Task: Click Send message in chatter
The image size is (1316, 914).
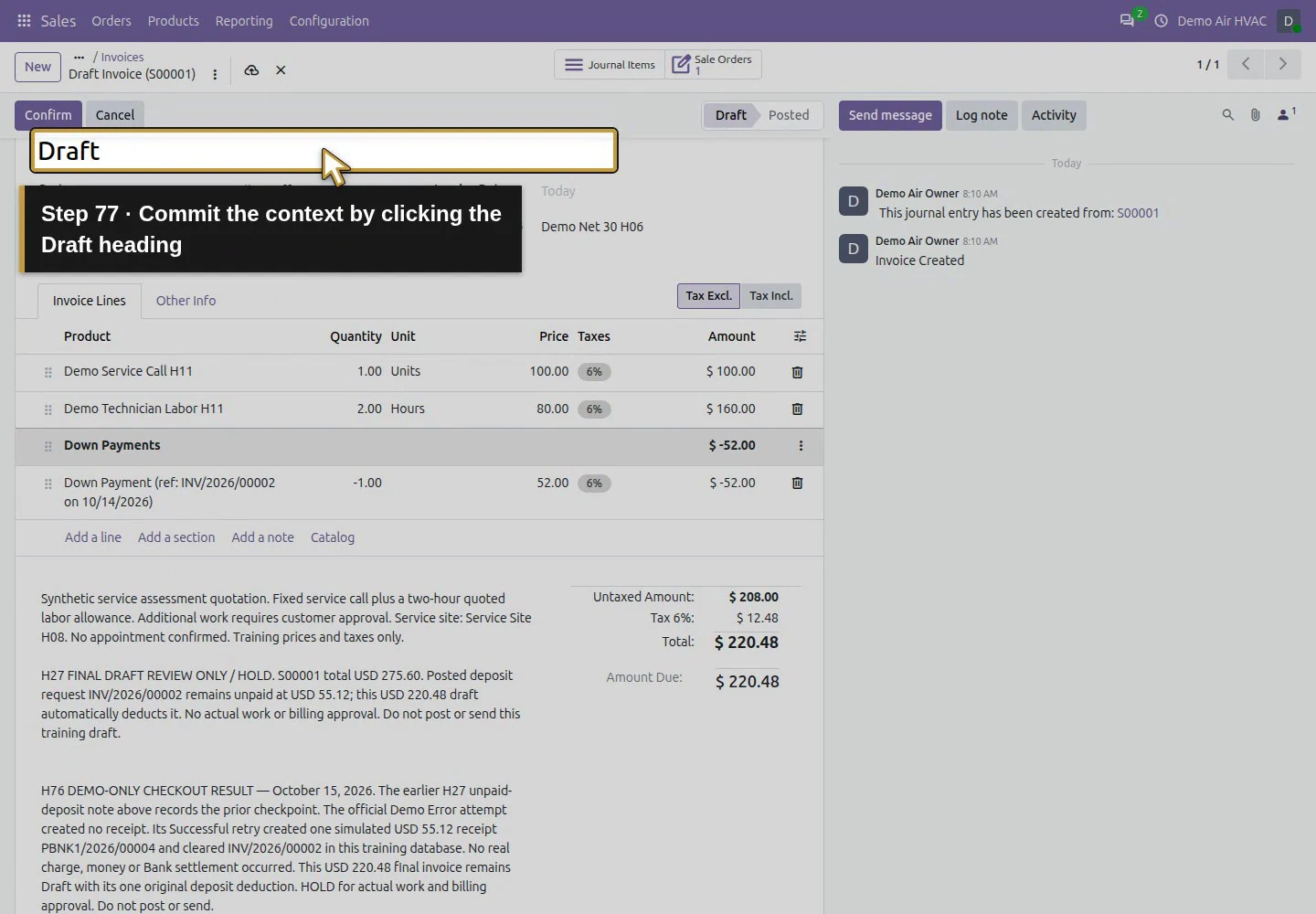Action: coord(890,115)
